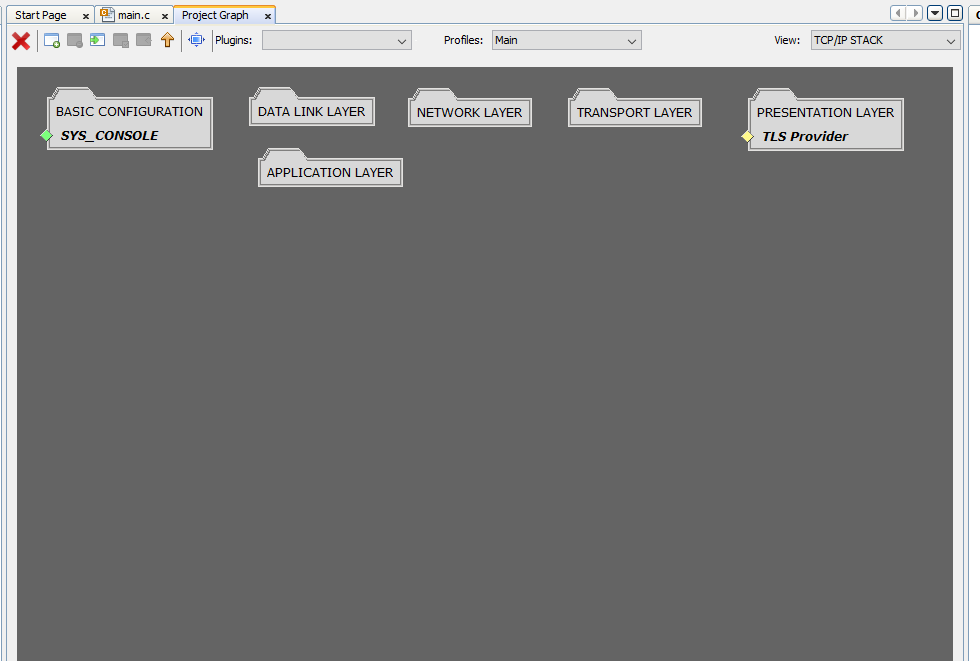Switch to the Start Page tab
This screenshot has height=661, width=980.
pyautogui.click(x=41, y=16)
